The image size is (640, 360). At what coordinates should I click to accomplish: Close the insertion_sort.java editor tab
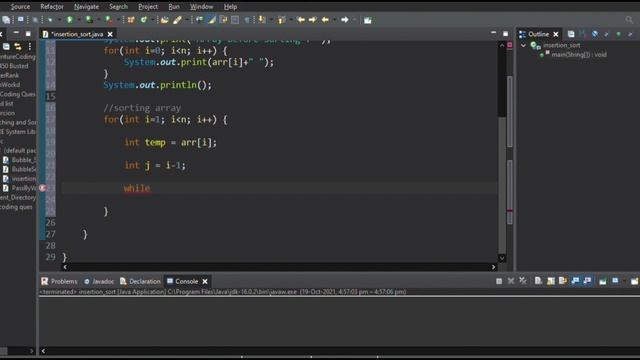(x=110, y=34)
